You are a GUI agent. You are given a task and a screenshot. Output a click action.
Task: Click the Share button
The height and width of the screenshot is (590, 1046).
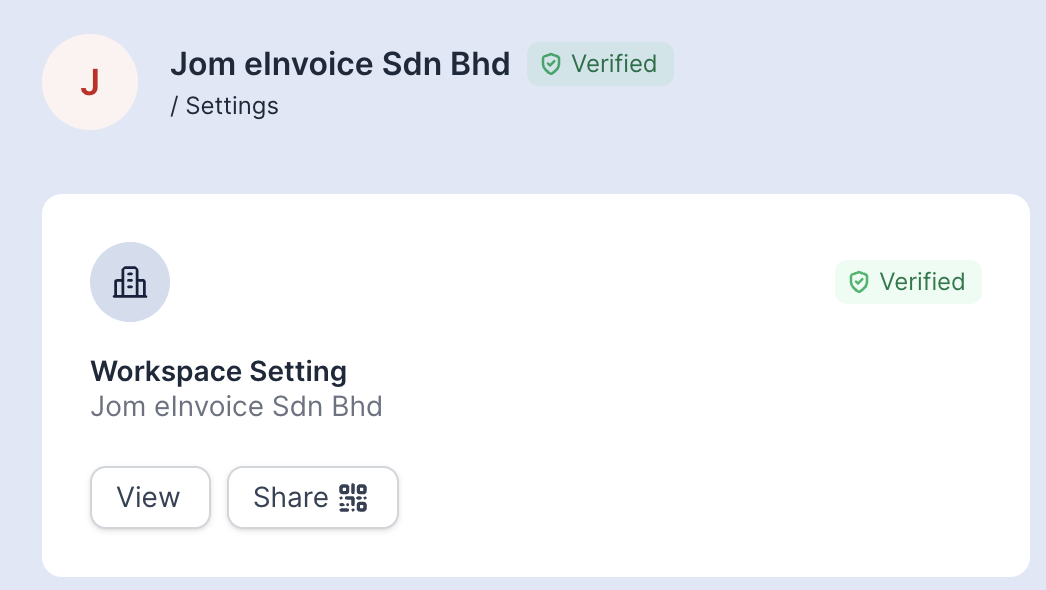point(313,497)
